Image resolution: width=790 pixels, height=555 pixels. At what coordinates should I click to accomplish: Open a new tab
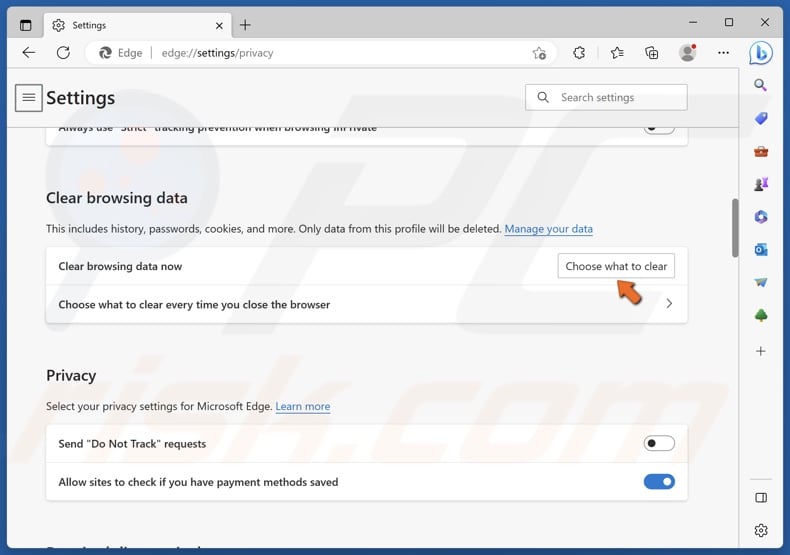(245, 25)
